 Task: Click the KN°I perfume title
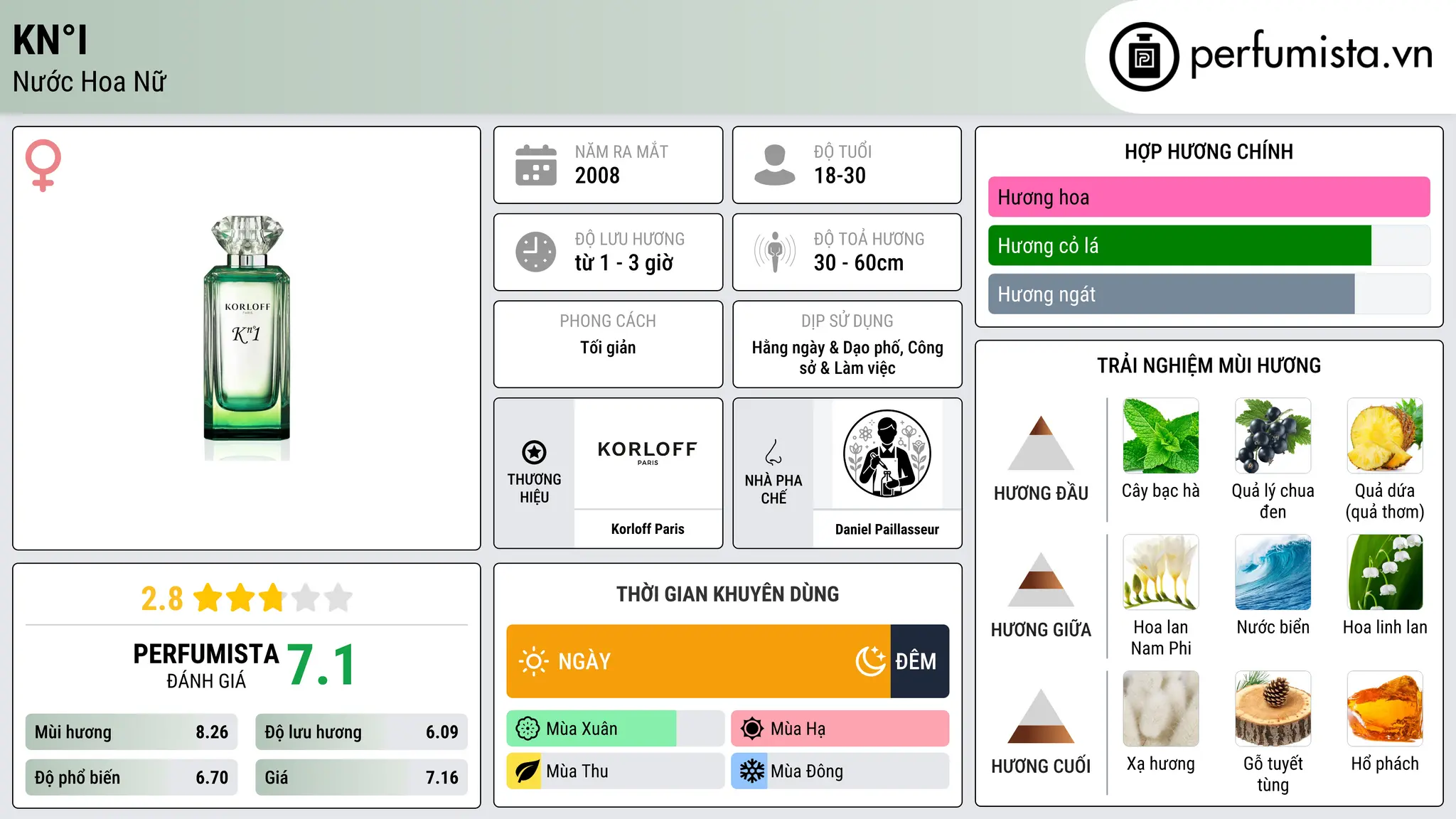click(50, 40)
